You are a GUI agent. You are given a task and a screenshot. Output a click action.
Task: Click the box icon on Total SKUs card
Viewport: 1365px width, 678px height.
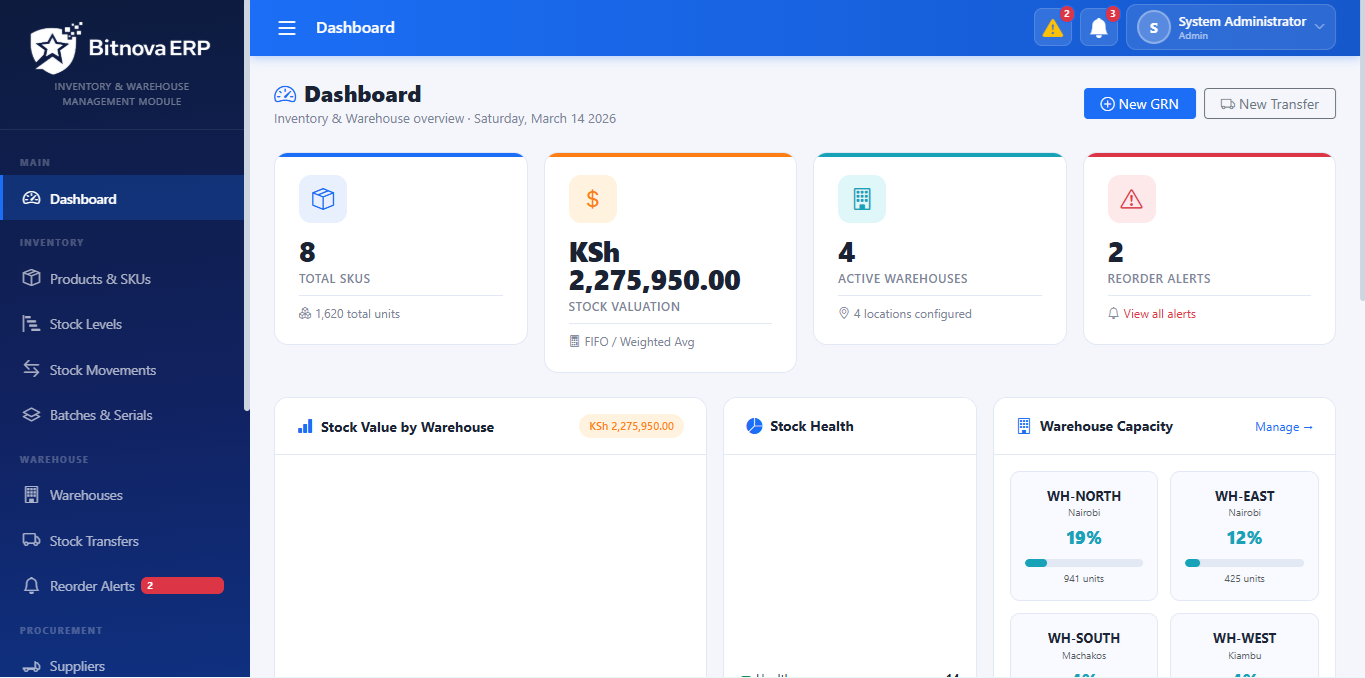[x=323, y=199]
